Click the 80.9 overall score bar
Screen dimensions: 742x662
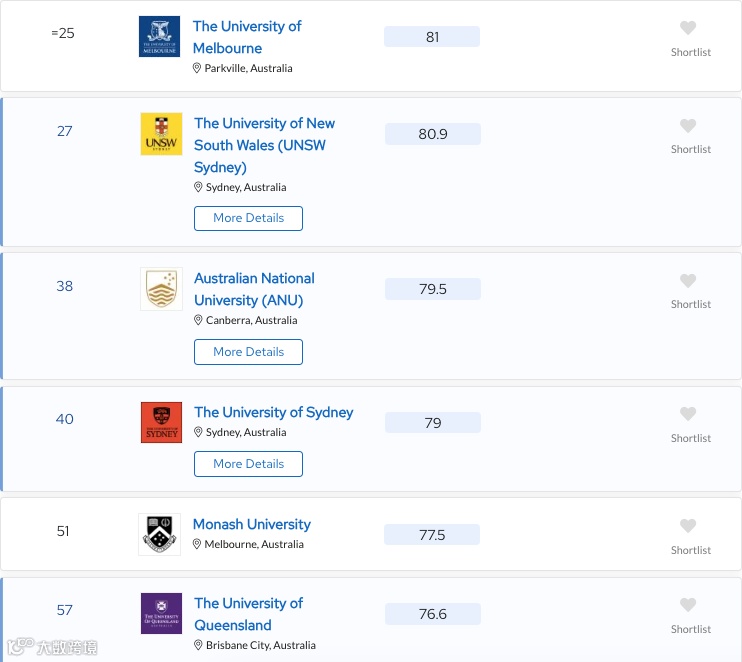click(433, 134)
